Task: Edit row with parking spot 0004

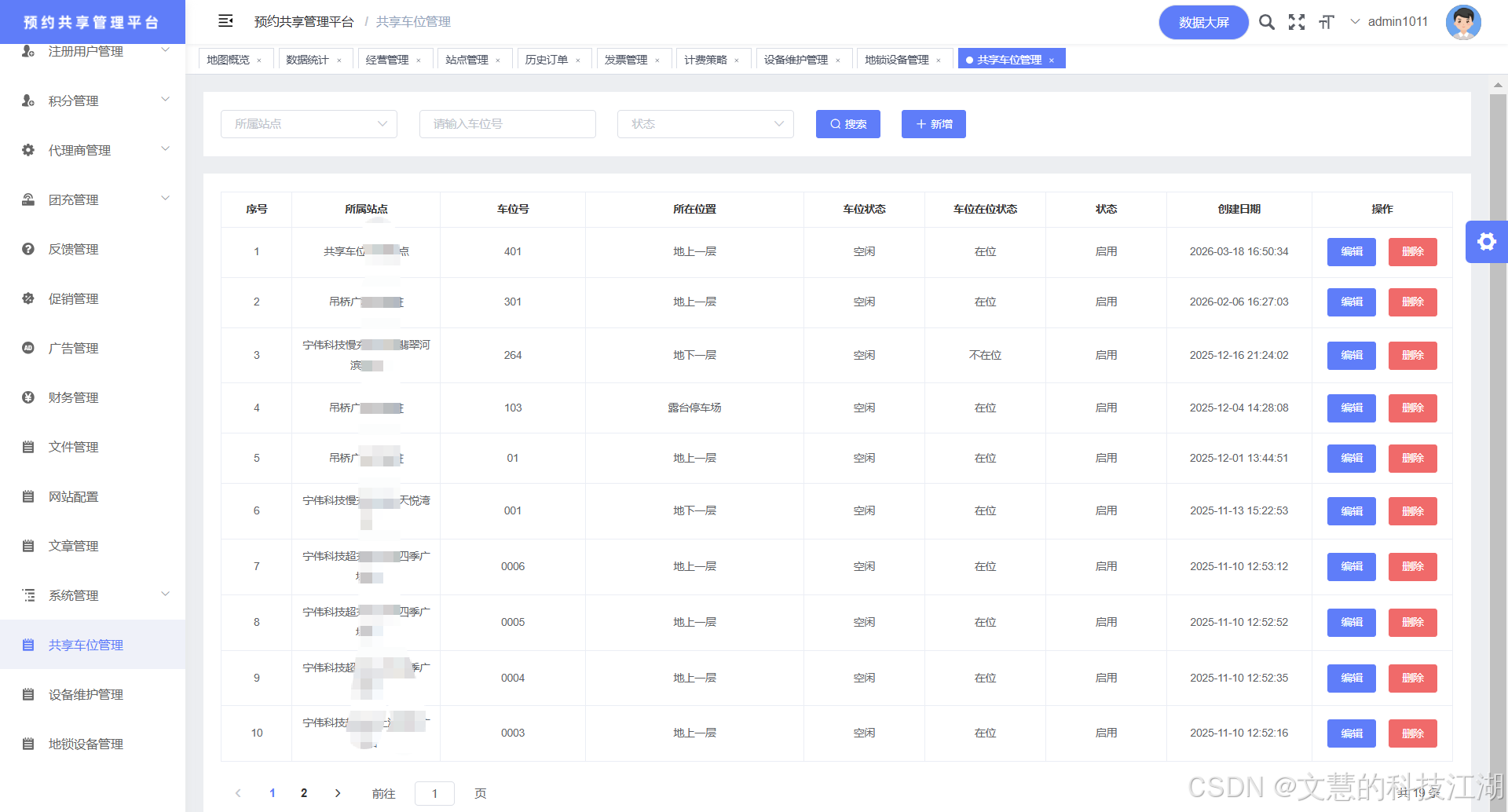Action: pyautogui.click(x=1352, y=678)
